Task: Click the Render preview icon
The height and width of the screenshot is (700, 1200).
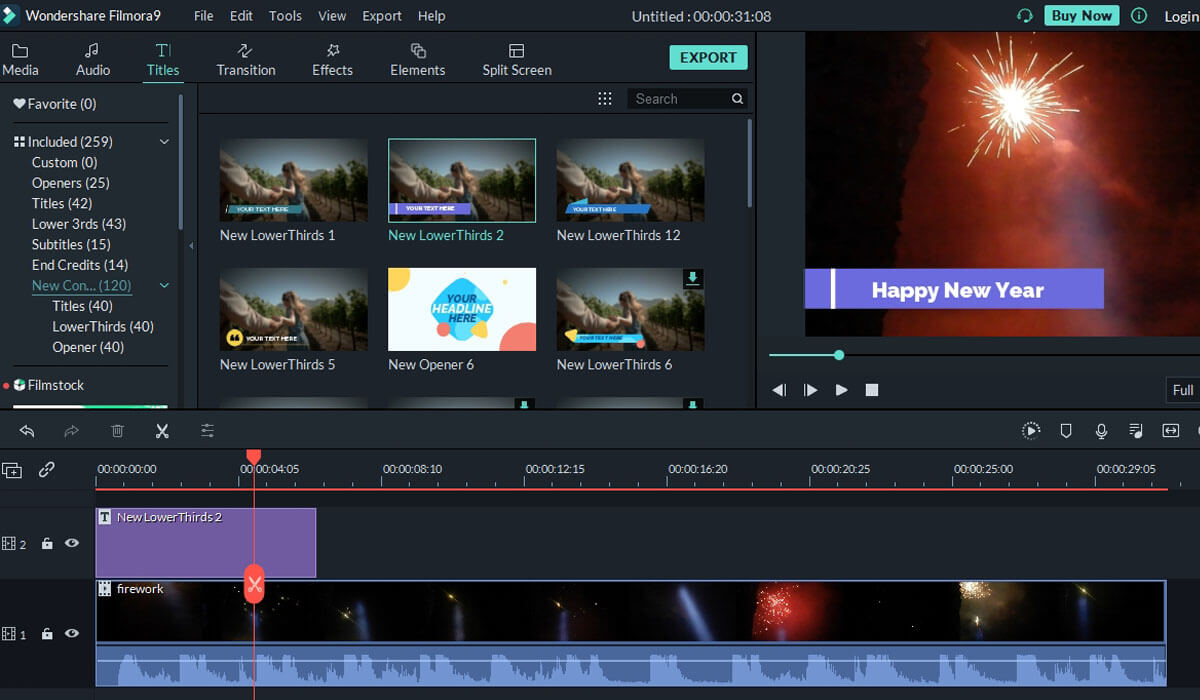Action: [1031, 431]
